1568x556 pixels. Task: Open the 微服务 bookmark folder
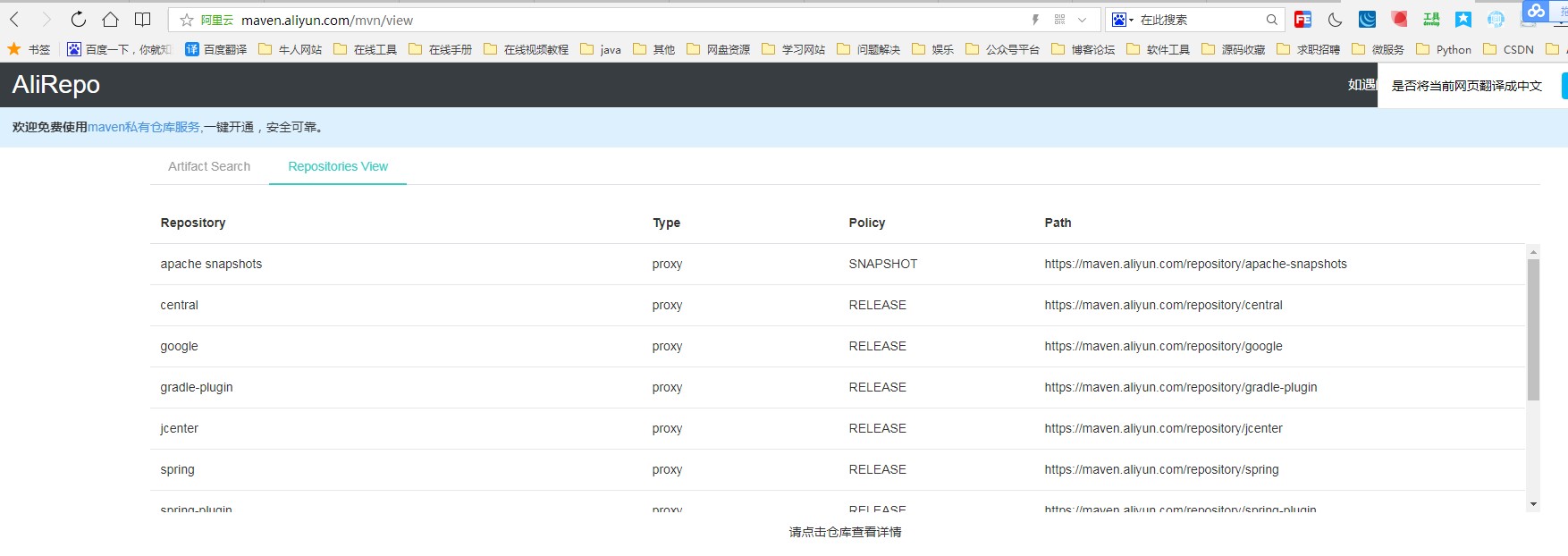[x=1378, y=49]
